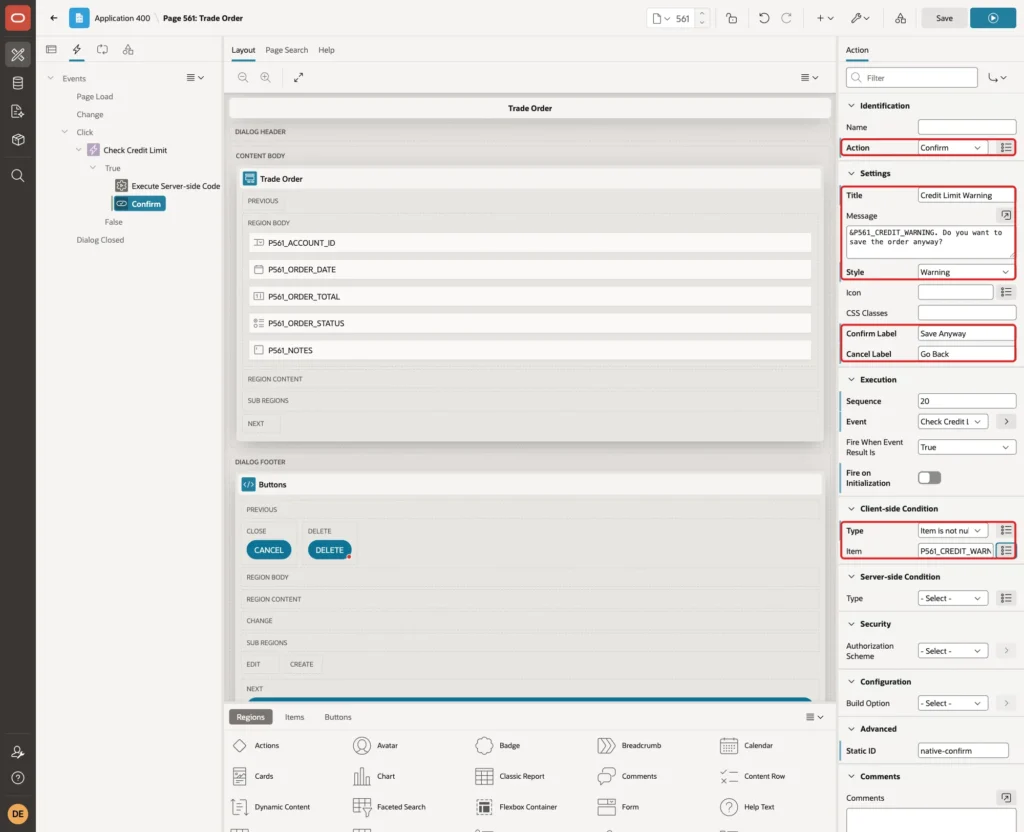Image resolution: width=1024 pixels, height=832 pixels.
Task: Open the Event dropdown in the Execution section
Action: (x=952, y=421)
